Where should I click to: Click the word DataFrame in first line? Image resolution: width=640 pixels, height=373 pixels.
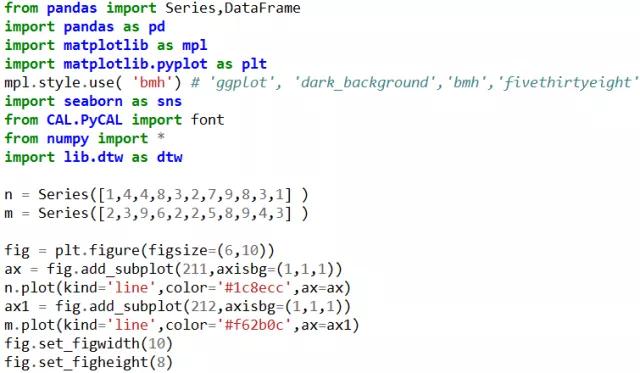click(x=262, y=8)
